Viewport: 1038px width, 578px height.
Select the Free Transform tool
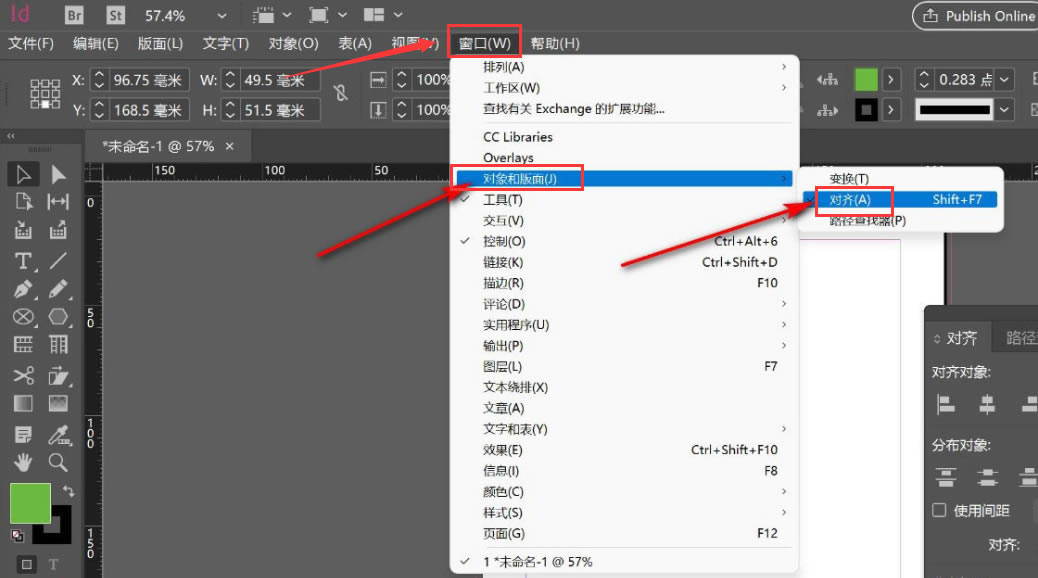click(x=58, y=375)
